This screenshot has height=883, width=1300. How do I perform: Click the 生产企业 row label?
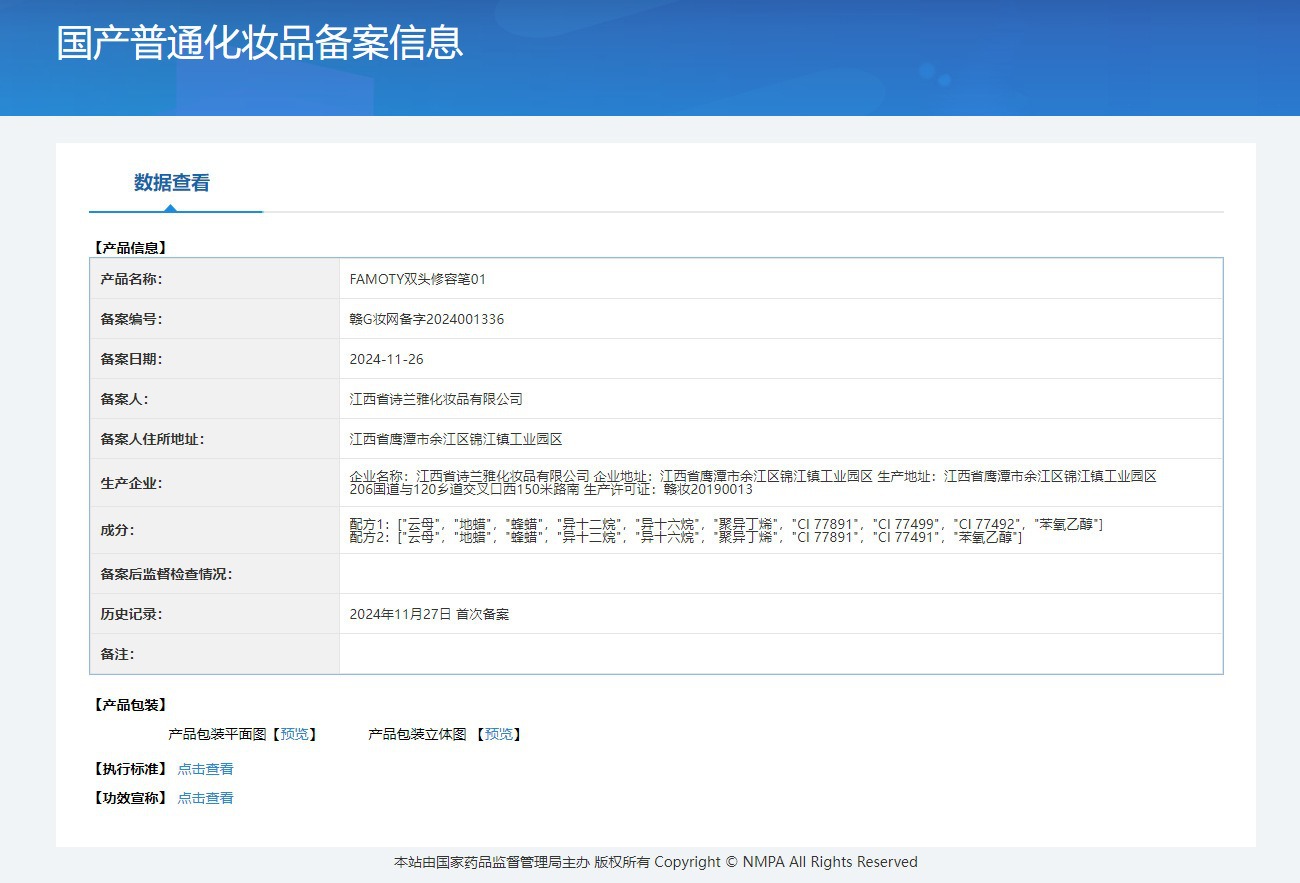point(131,483)
